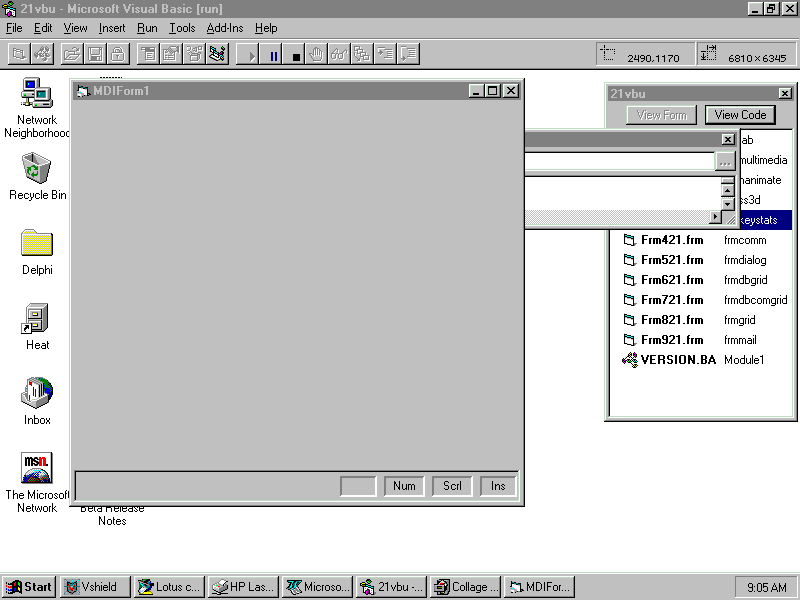The image size is (800, 600).
Task: Toggle the Lock Controls padlock icon
Action: pos(117,54)
